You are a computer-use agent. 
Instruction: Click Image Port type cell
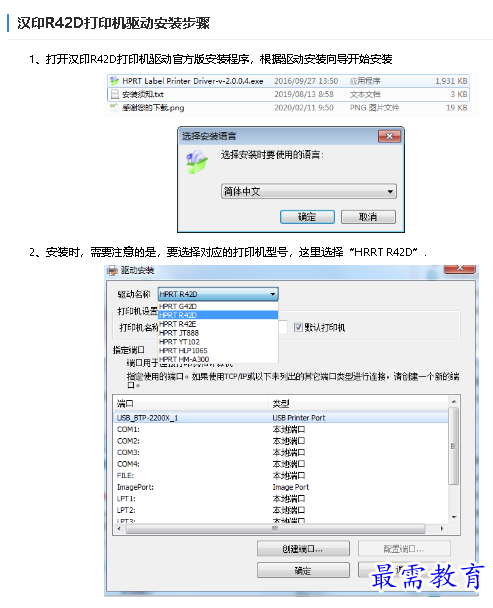tap(291, 487)
